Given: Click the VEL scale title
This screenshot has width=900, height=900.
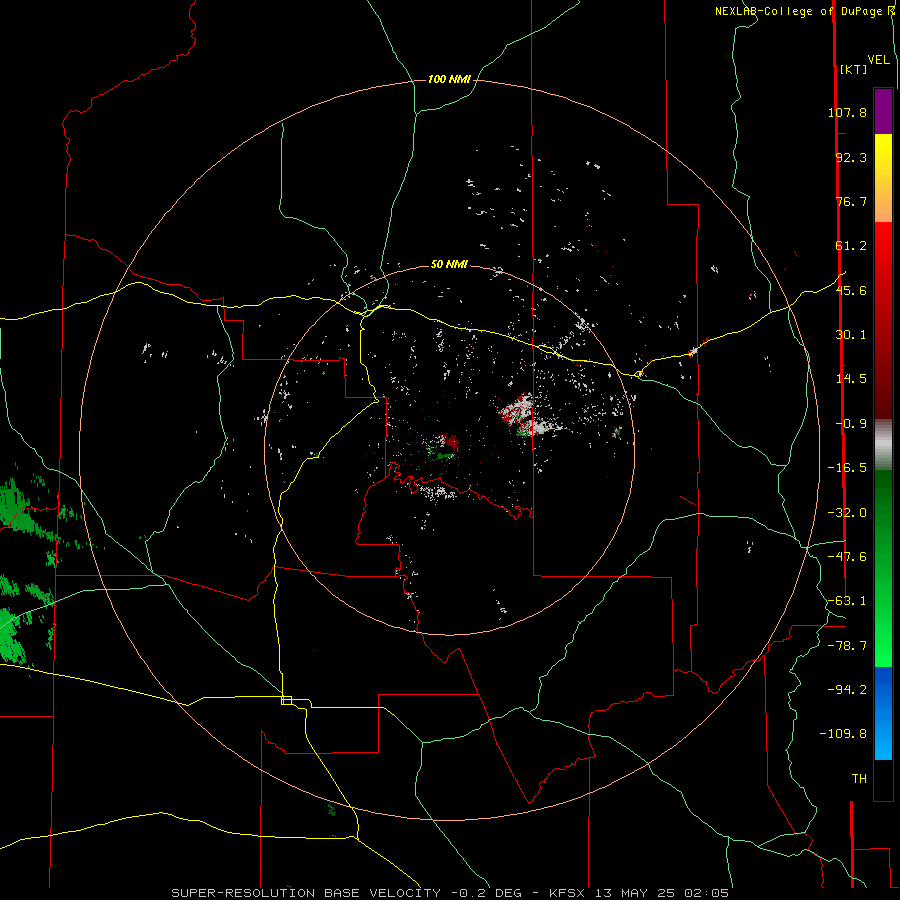Looking at the screenshot, I should [x=878, y=60].
